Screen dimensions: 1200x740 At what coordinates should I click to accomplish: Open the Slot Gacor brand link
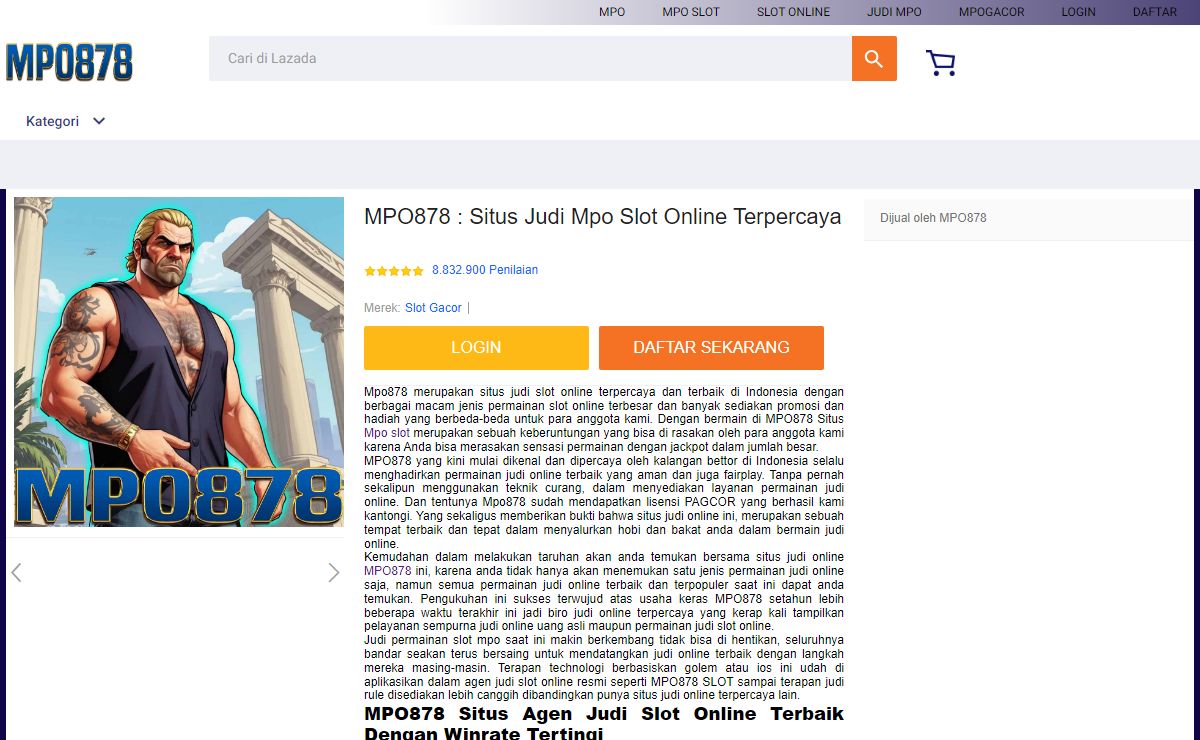[x=433, y=308]
